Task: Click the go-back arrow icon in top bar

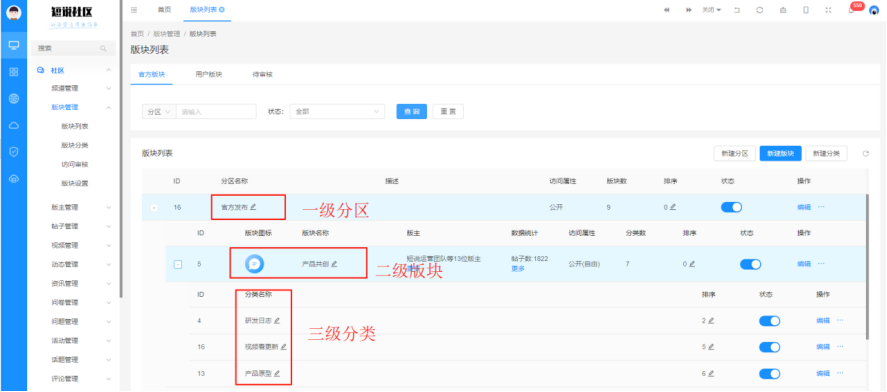Action: click(737, 10)
